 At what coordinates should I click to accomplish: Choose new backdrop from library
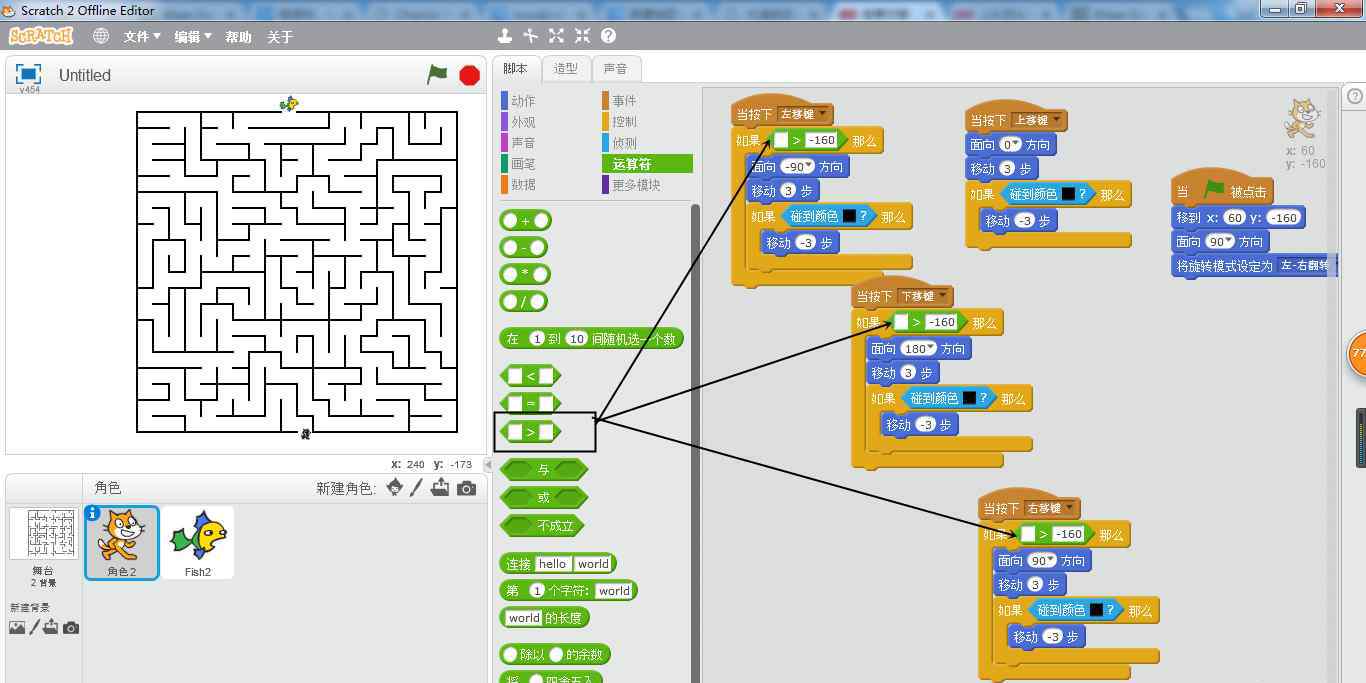pyautogui.click(x=17, y=628)
